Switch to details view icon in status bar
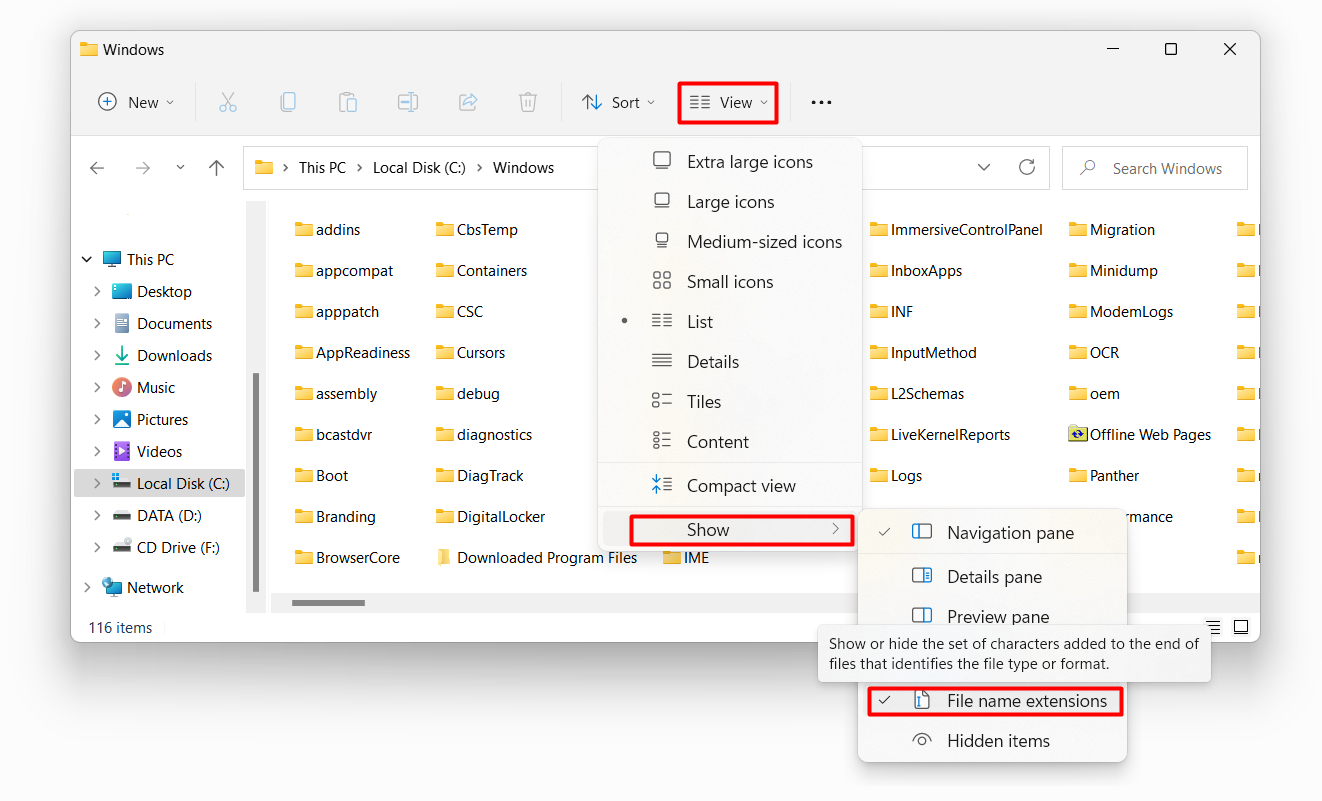 click(1213, 627)
